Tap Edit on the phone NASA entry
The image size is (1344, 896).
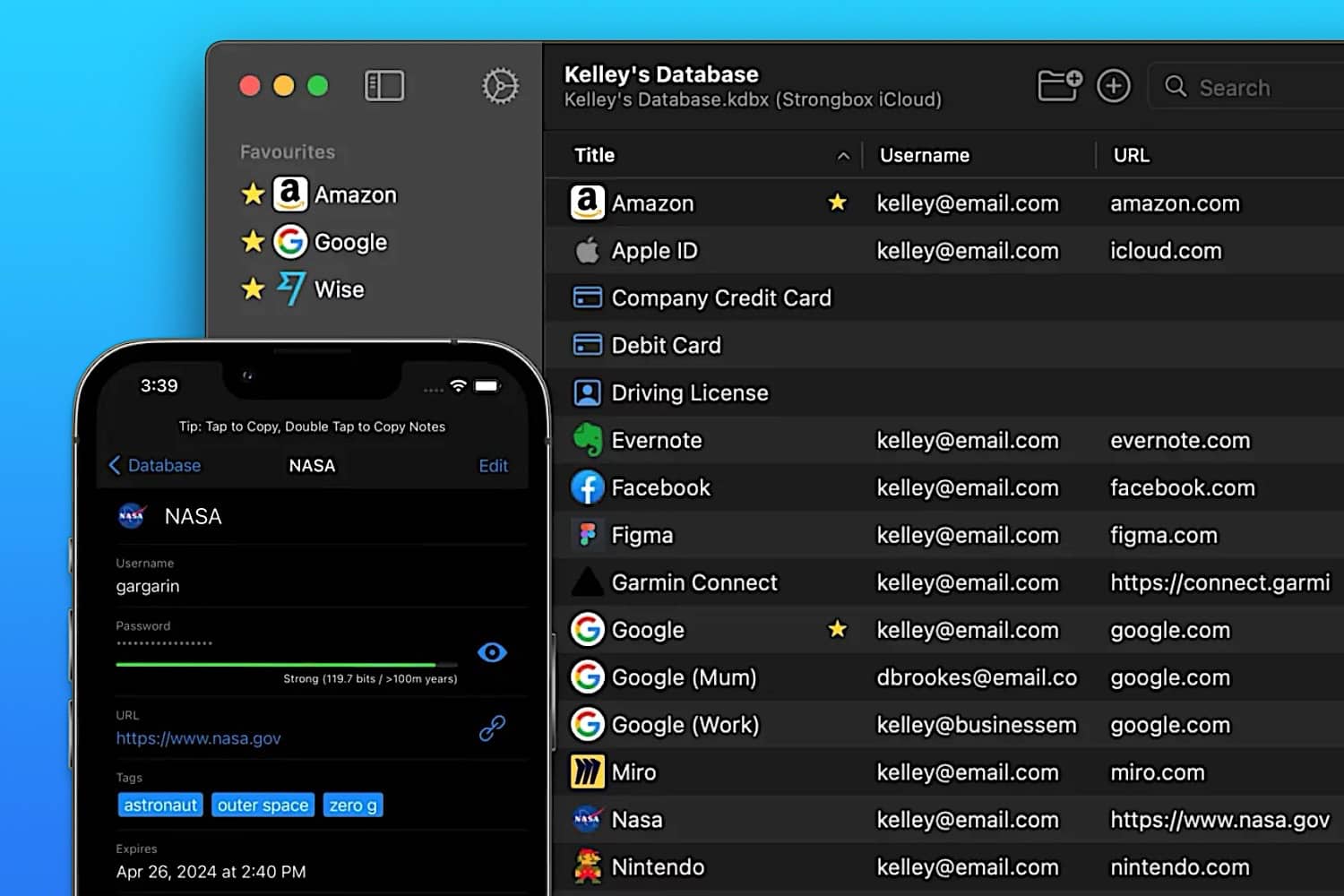[493, 466]
